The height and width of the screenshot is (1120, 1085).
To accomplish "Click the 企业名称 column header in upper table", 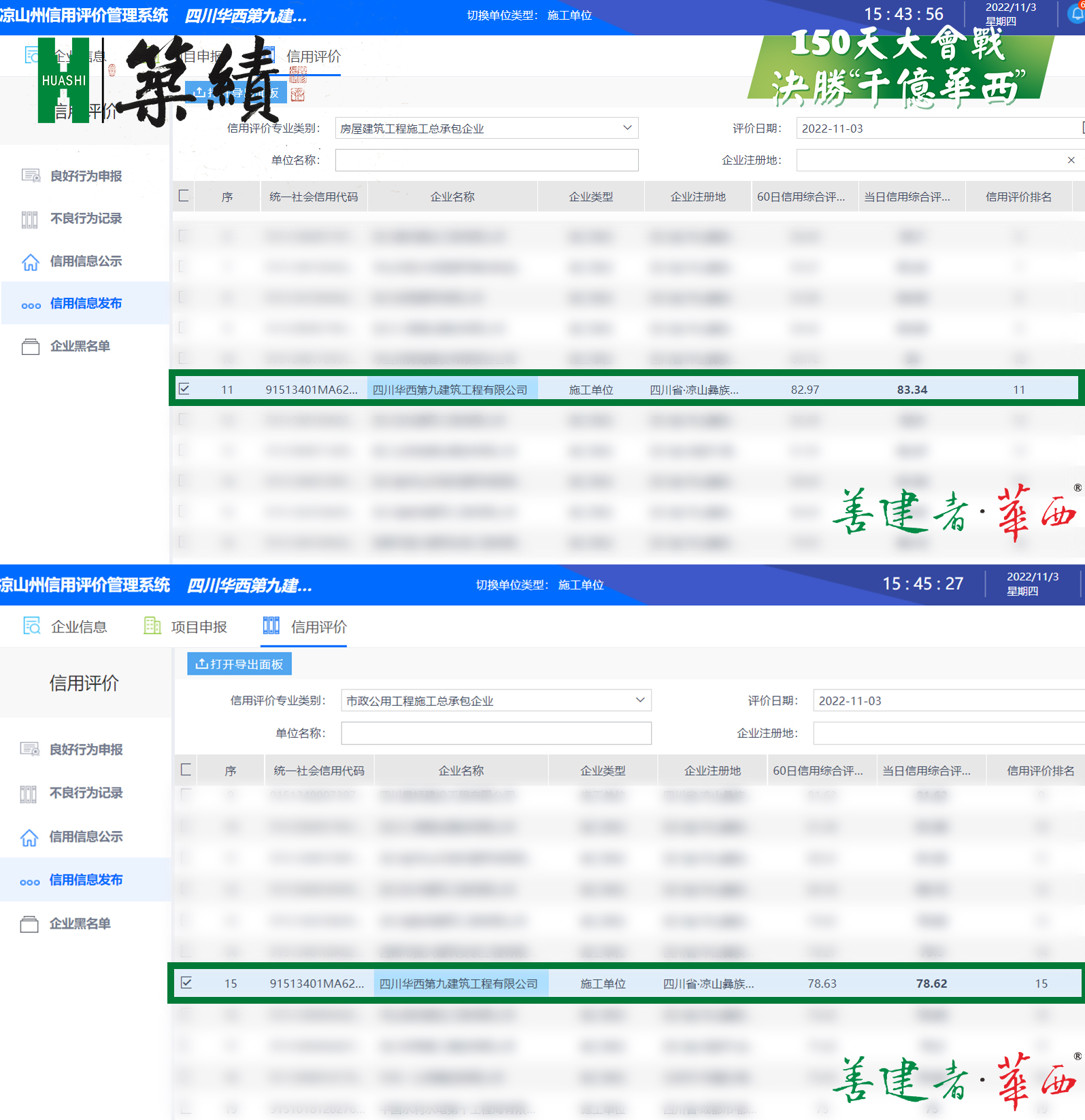I will click(452, 197).
